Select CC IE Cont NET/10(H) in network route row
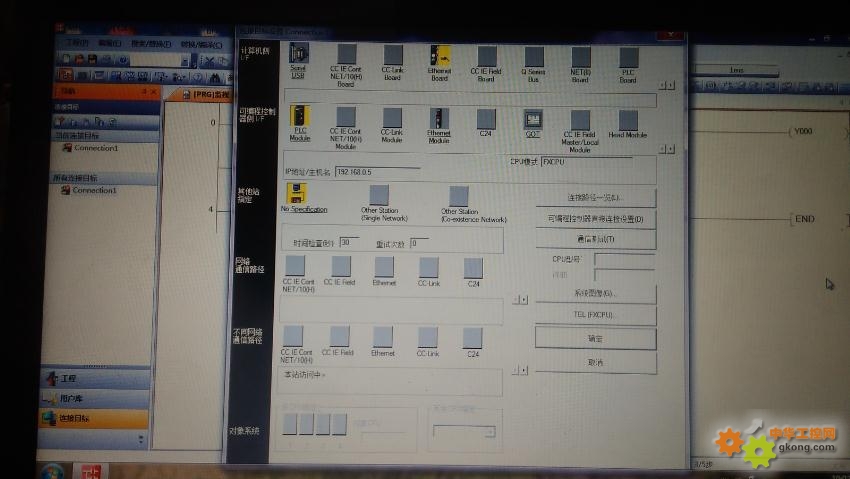The image size is (850, 479). 295,266
